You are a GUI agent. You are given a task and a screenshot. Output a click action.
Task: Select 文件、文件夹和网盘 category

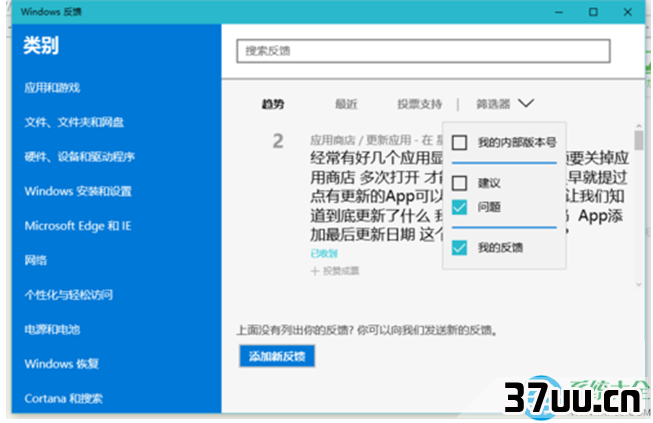coord(74,122)
